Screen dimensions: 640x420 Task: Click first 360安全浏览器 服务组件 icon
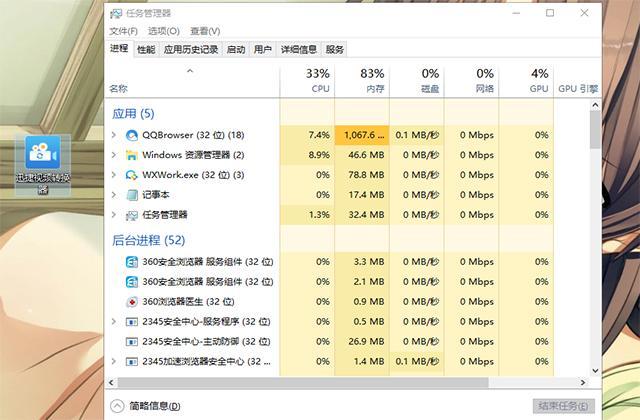[x=132, y=262]
